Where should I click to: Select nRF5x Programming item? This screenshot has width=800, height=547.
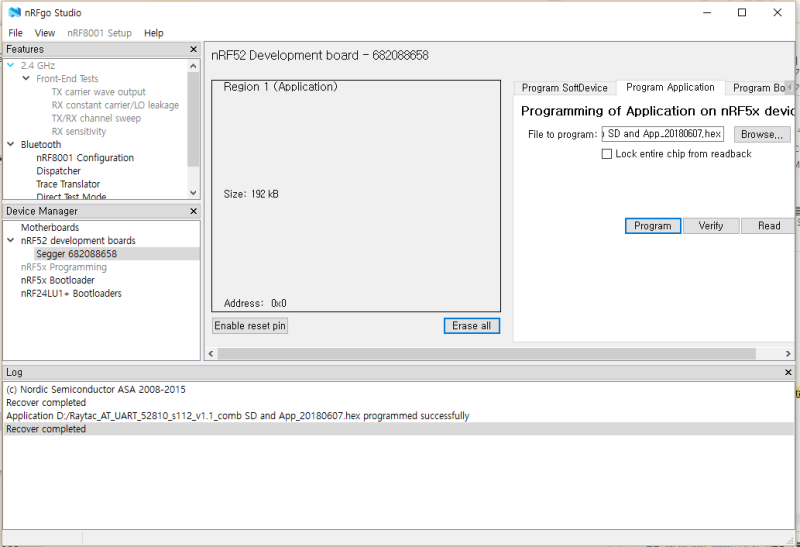[64, 267]
